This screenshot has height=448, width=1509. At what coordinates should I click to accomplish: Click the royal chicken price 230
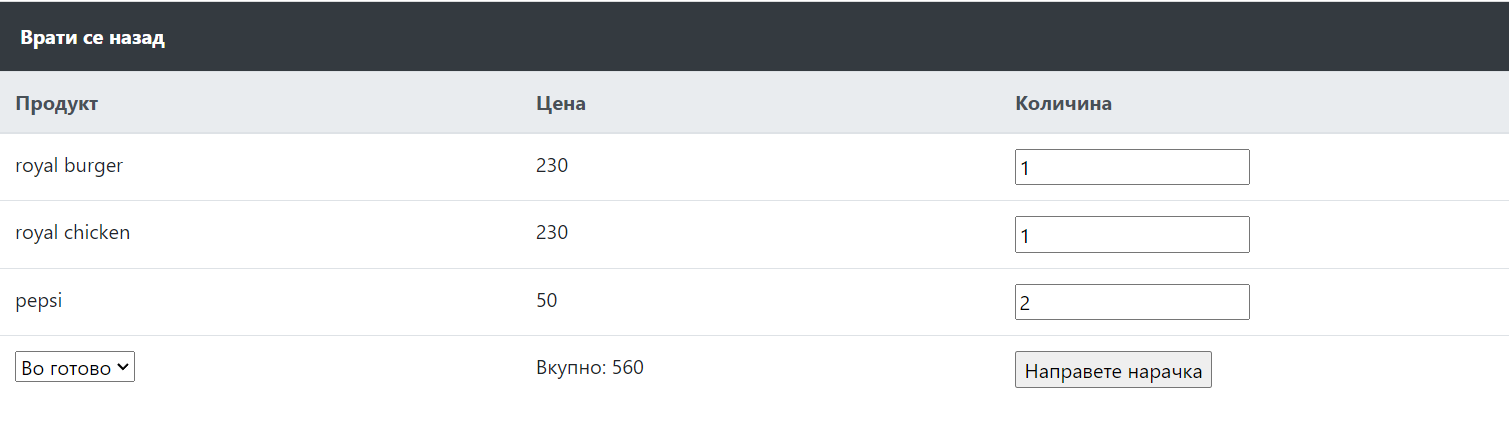point(552,233)
